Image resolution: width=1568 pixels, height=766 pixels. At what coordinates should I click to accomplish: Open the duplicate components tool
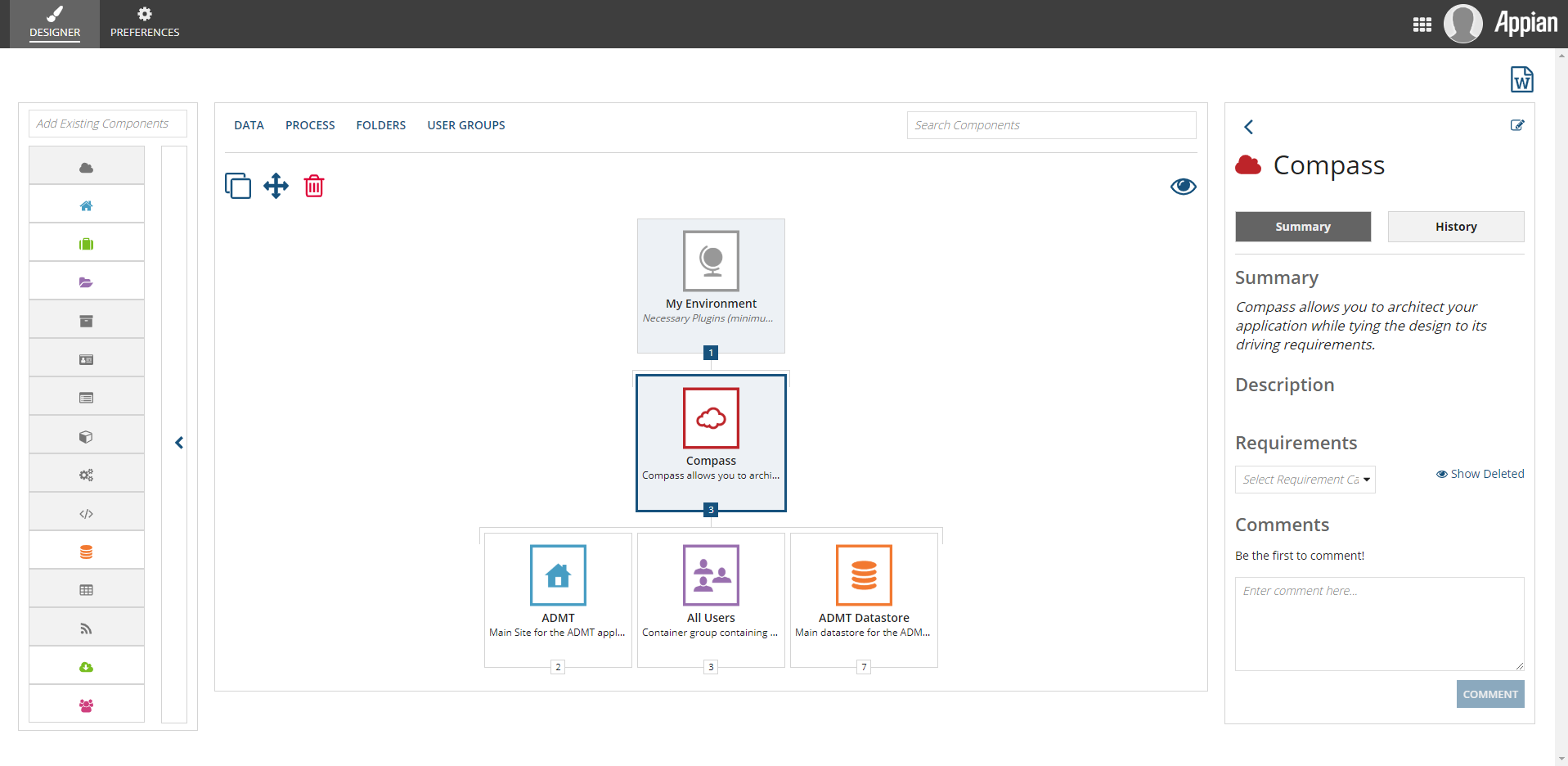tap(238, 186)
